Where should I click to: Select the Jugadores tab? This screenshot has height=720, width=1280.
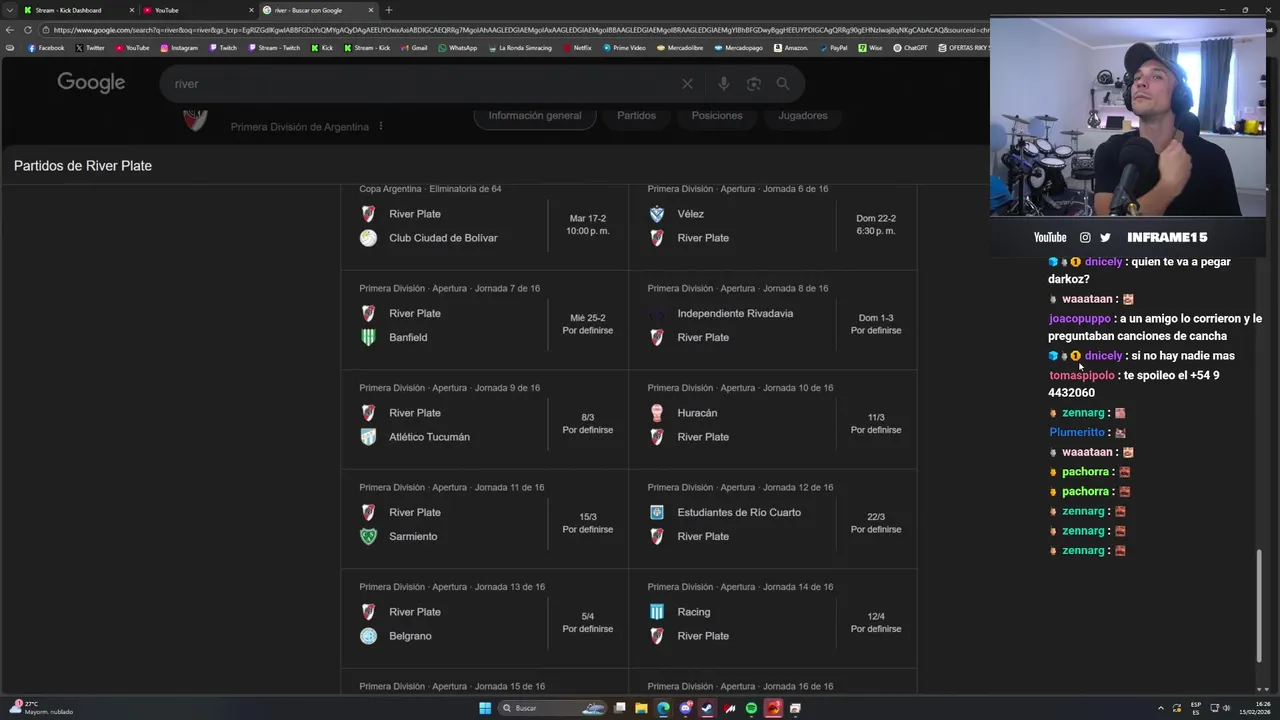[803, 116]
